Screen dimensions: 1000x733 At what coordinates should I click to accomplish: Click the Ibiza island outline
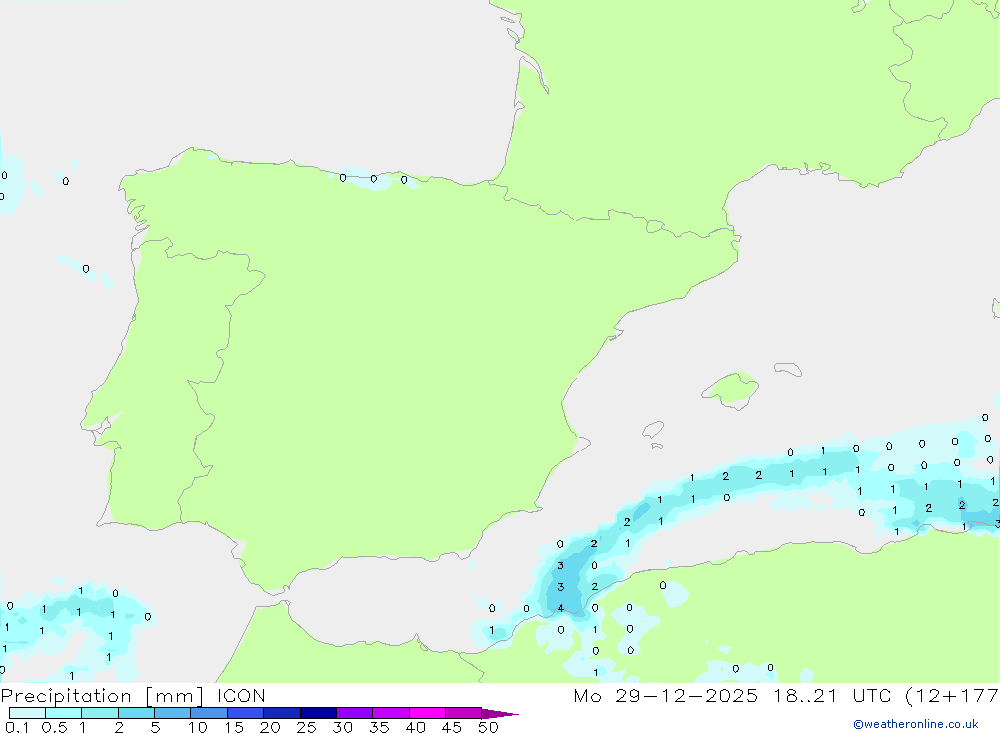(x=653, y=429)
